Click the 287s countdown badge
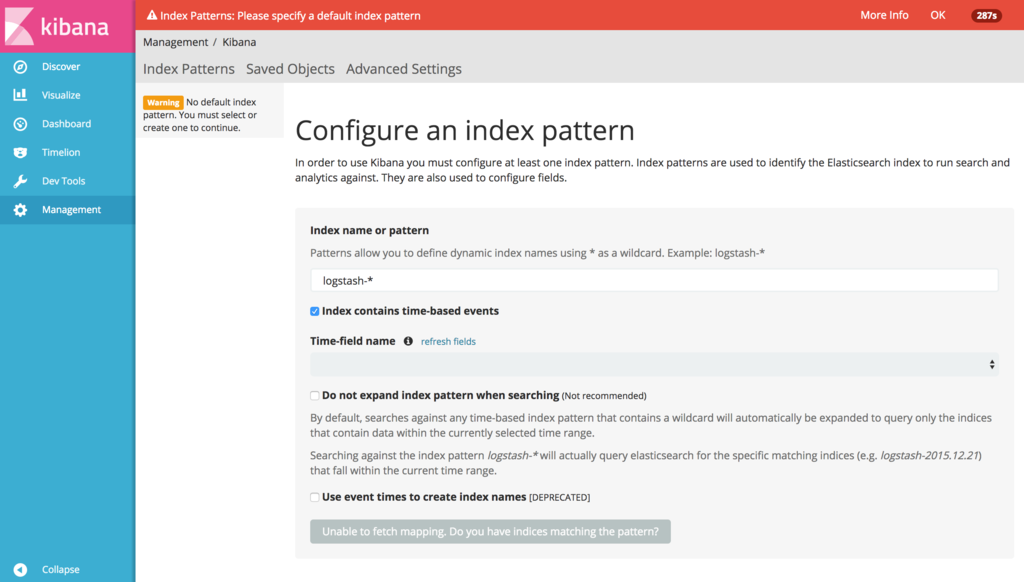1024x582 pixels. [x=986, y=16]
